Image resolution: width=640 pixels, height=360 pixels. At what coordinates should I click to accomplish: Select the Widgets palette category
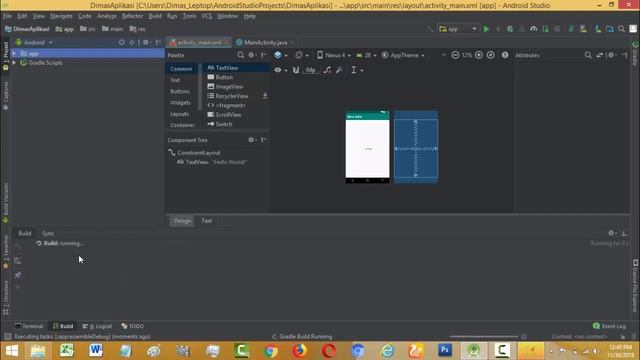[x=180, y=103]
